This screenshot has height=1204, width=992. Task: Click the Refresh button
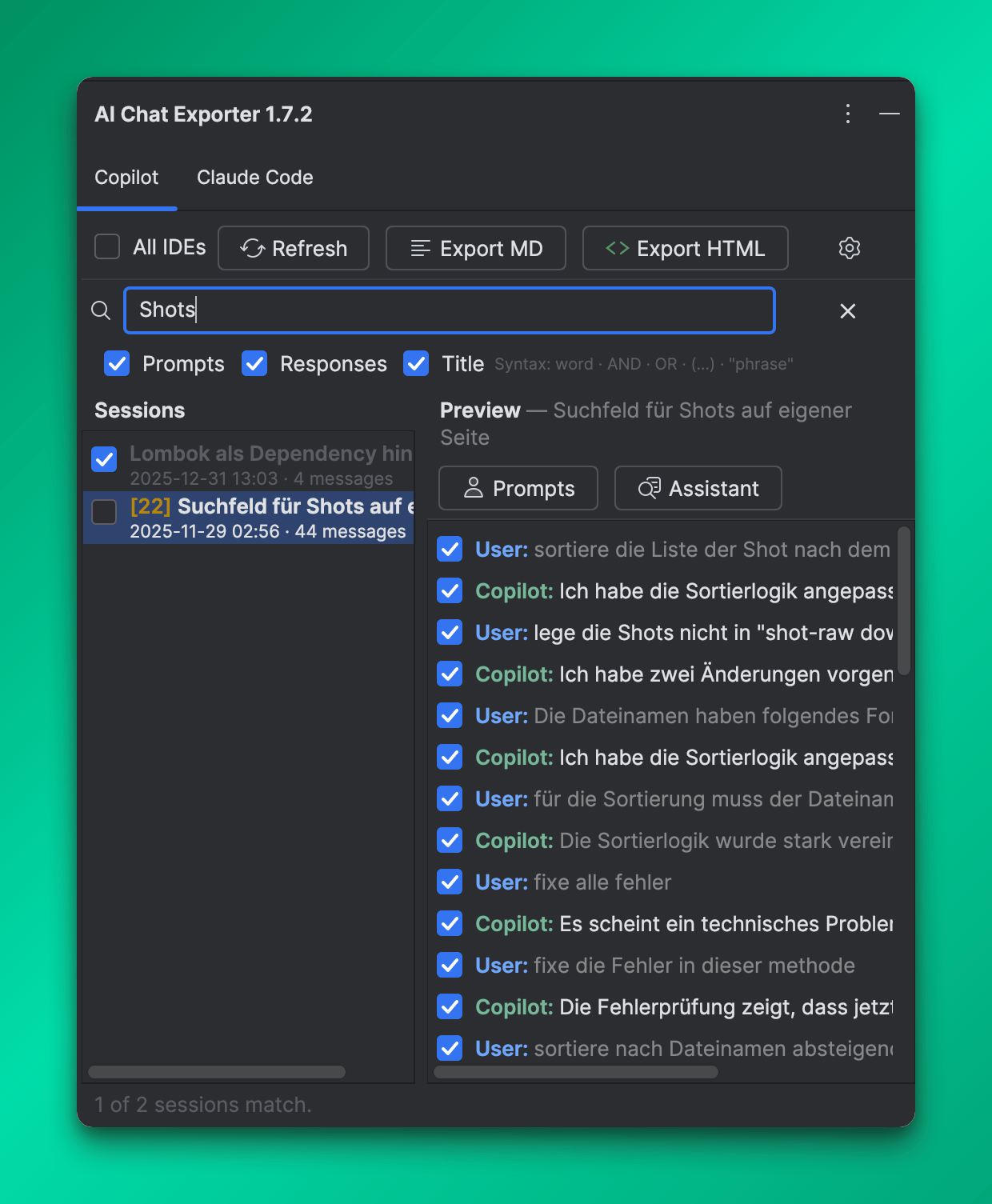coord(294,248)
